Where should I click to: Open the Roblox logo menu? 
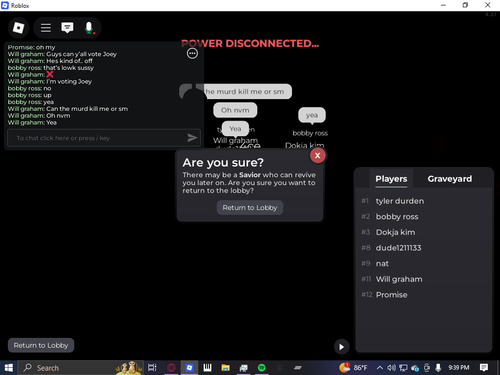(x=18, y=28)
